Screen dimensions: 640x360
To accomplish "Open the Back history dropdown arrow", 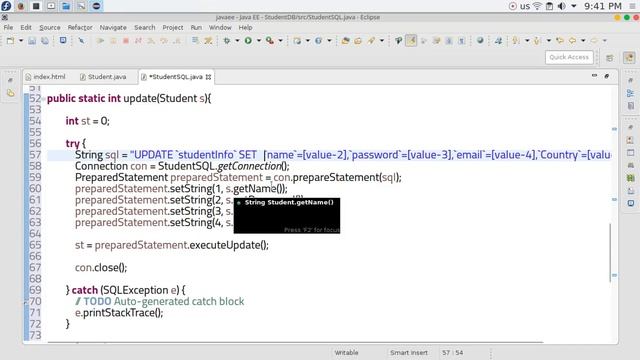I will pos(583,40).
